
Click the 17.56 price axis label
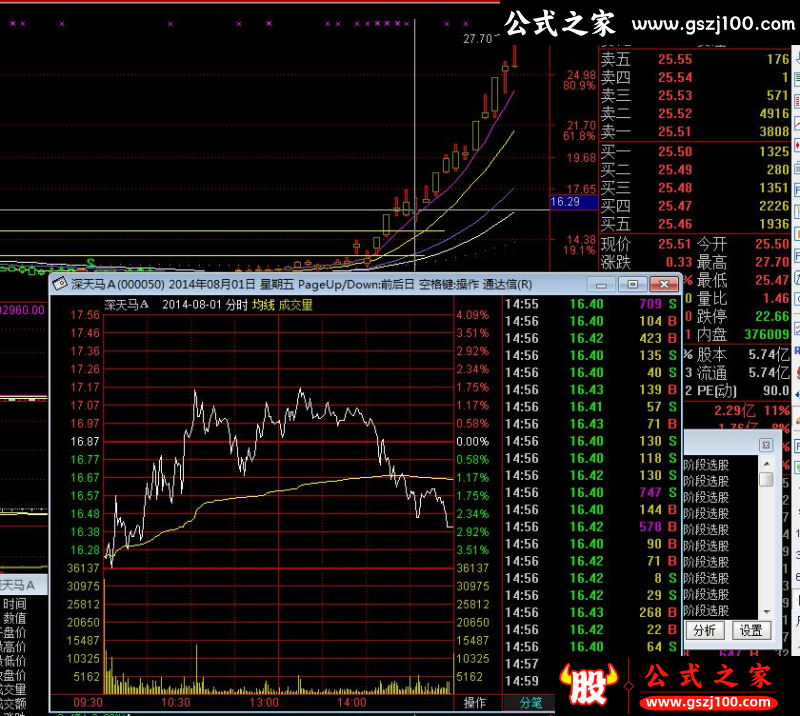point(85,315)
